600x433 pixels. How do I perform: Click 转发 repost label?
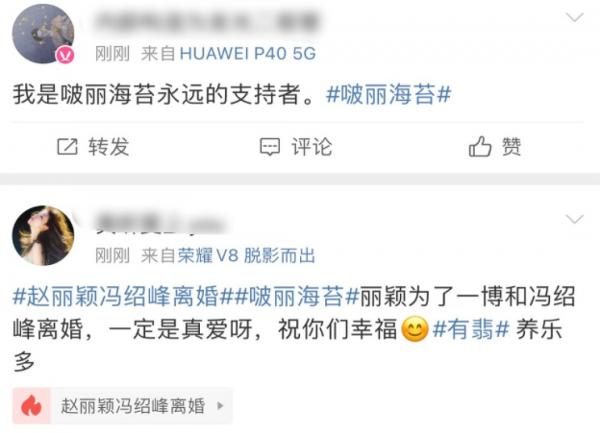tap(109, 147)
